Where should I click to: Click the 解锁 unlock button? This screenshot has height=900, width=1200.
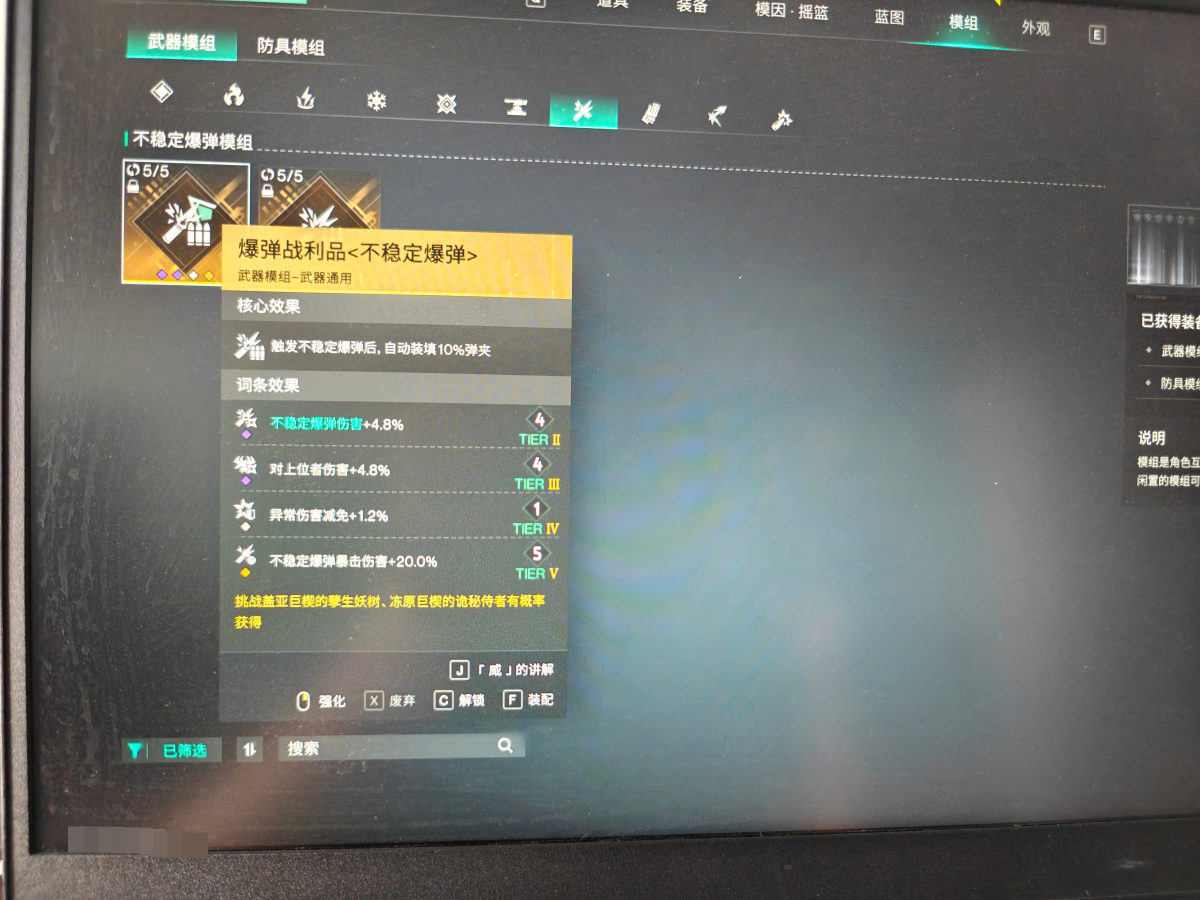point(460,700)
